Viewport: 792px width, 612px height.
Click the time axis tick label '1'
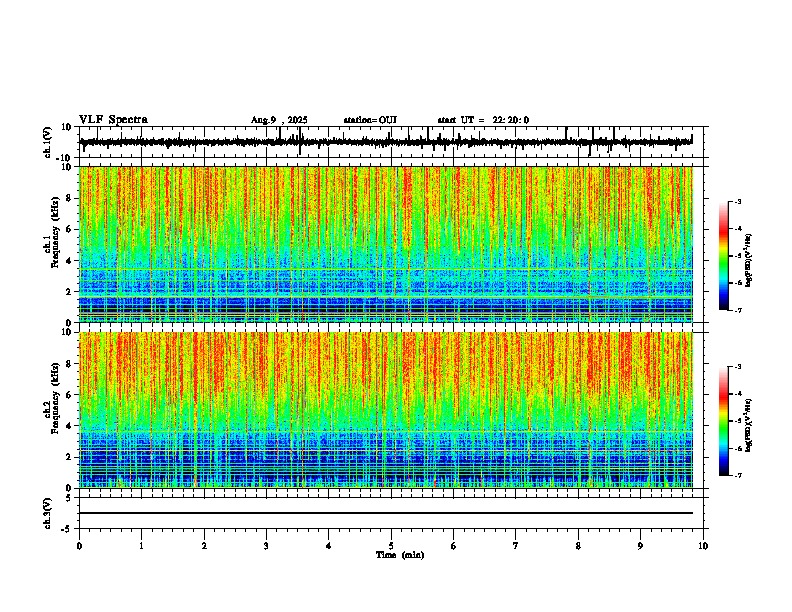142,546
